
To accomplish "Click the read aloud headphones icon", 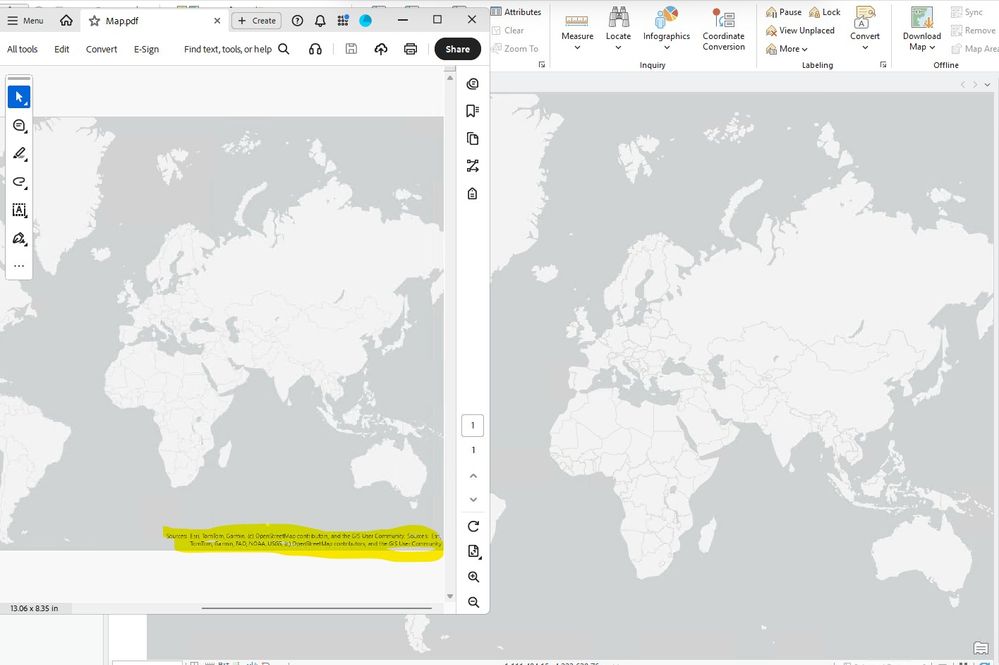I will pos(315,49).
